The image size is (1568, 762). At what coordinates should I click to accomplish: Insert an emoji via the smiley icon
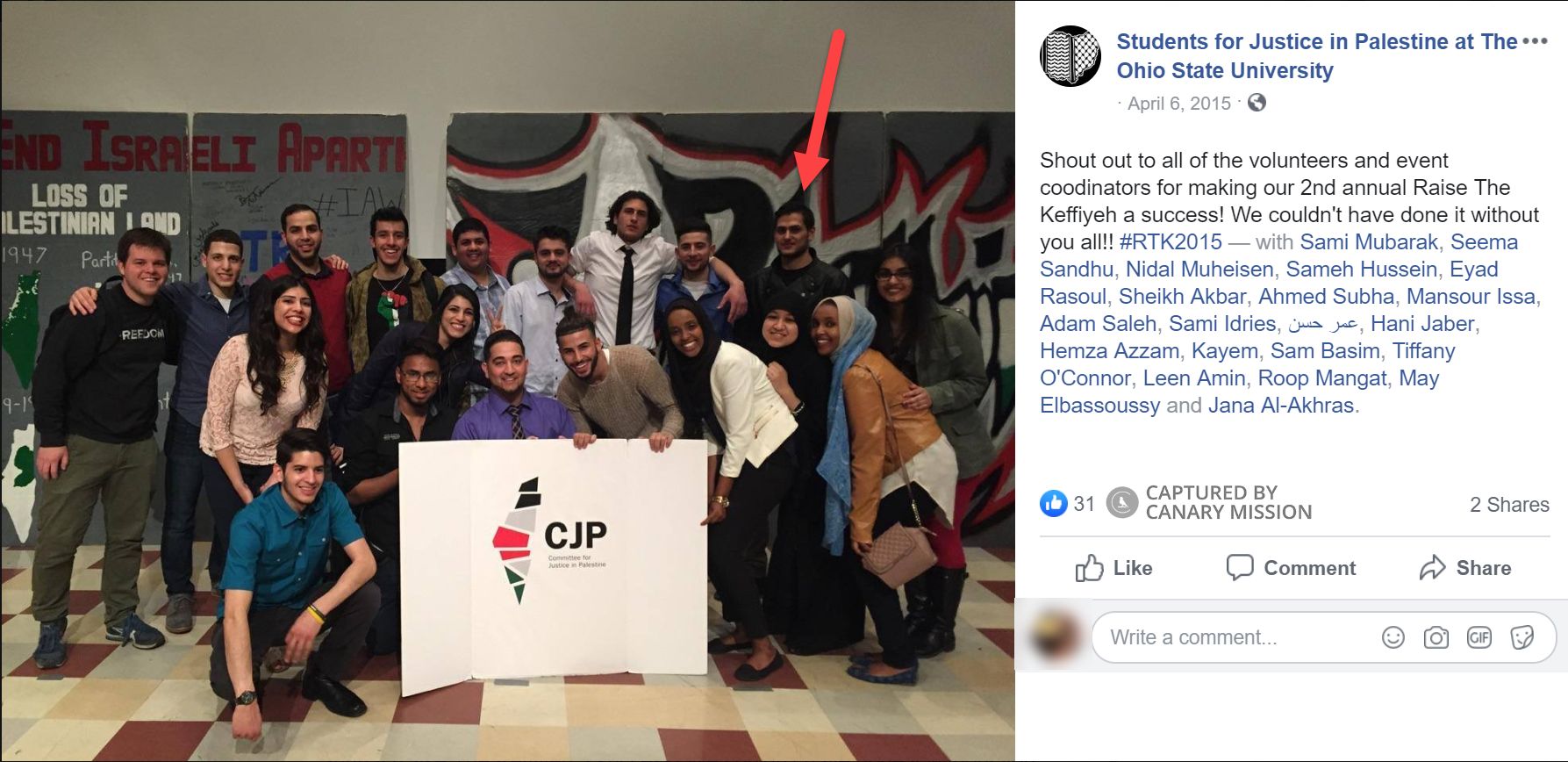click(x=1393, y=637)
